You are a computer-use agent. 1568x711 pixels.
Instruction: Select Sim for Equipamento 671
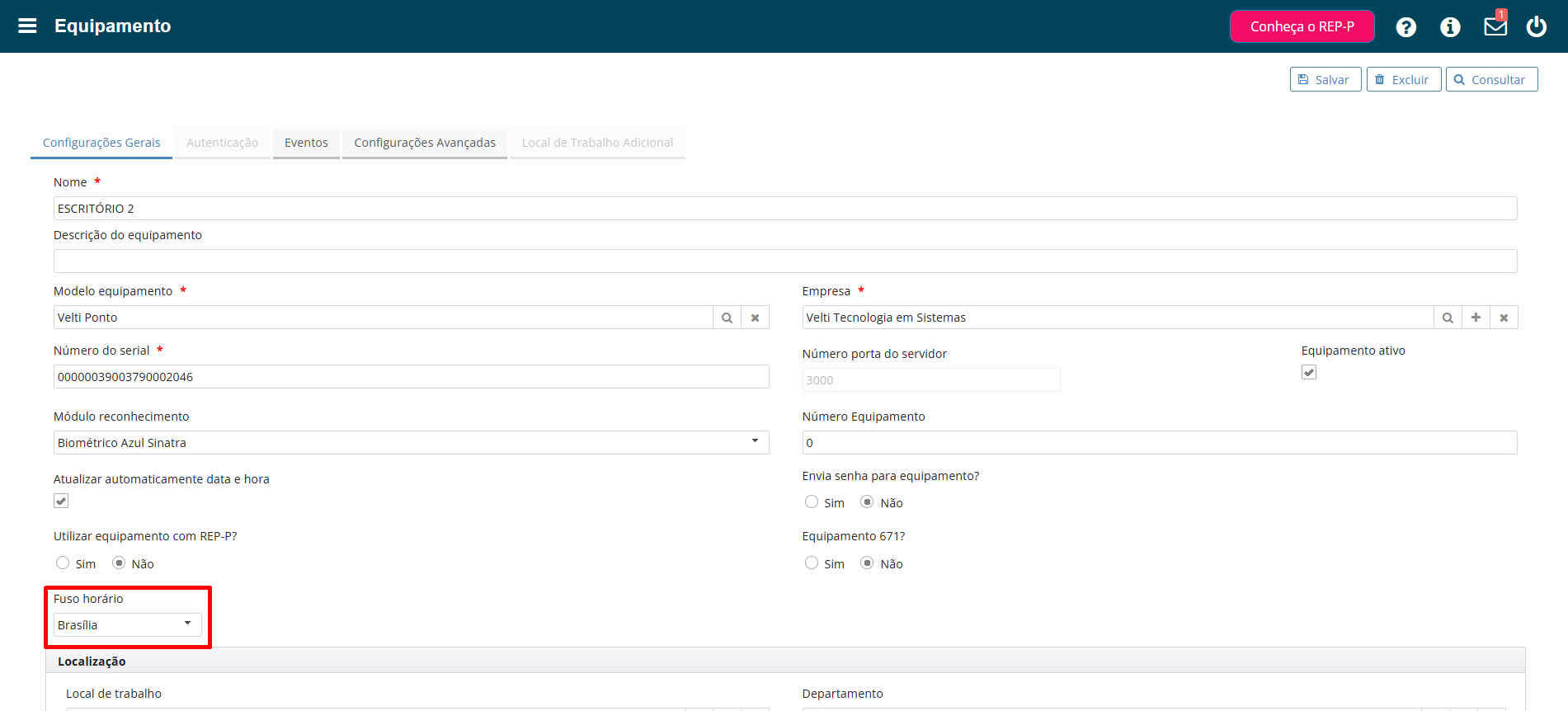pos(812,563)
